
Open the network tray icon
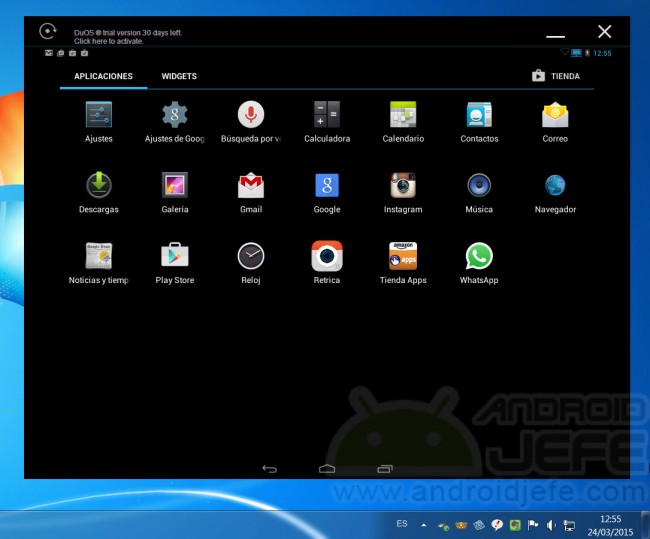click(569, 525)
